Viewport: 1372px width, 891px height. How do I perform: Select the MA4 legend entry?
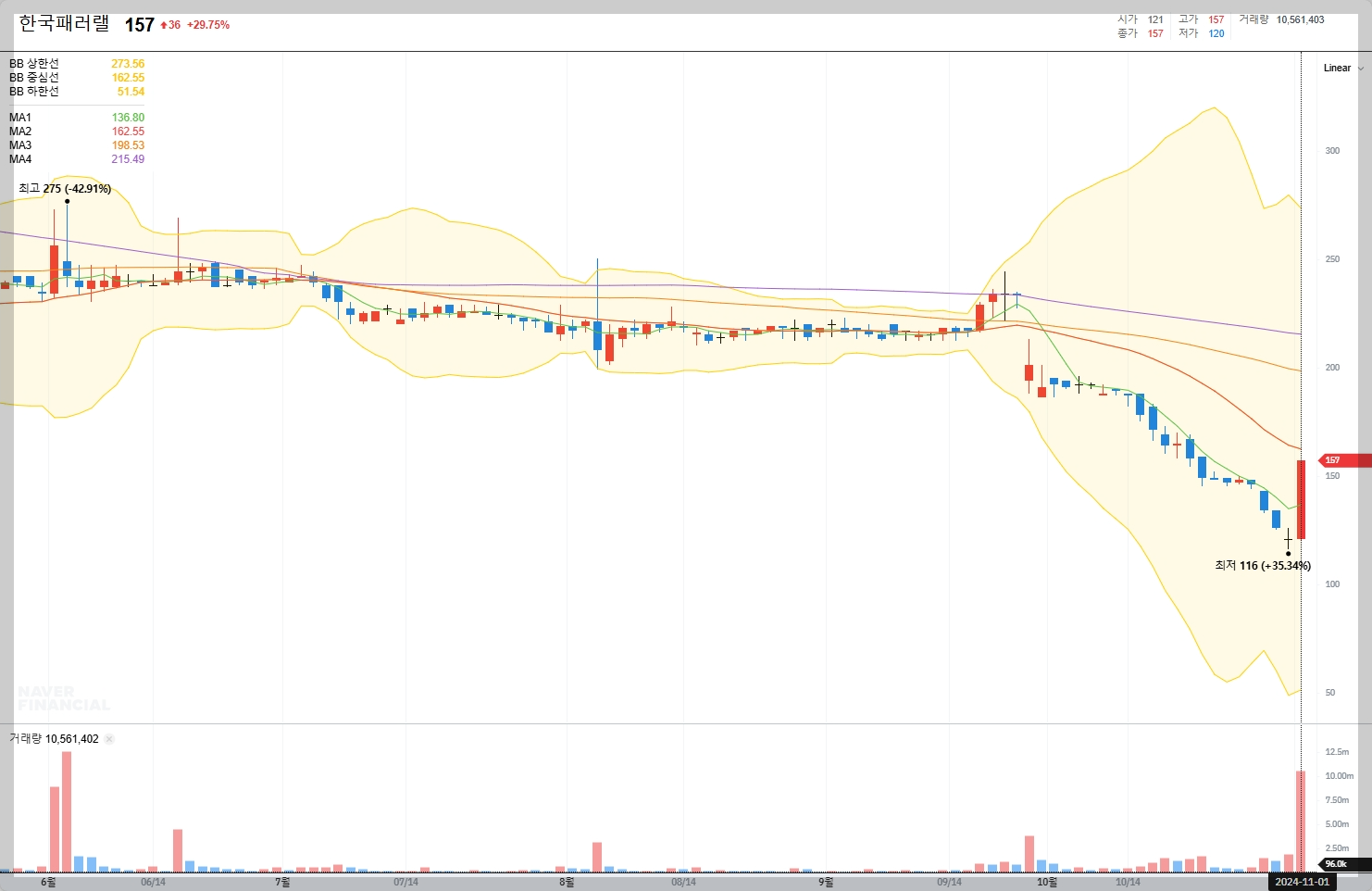77,159
